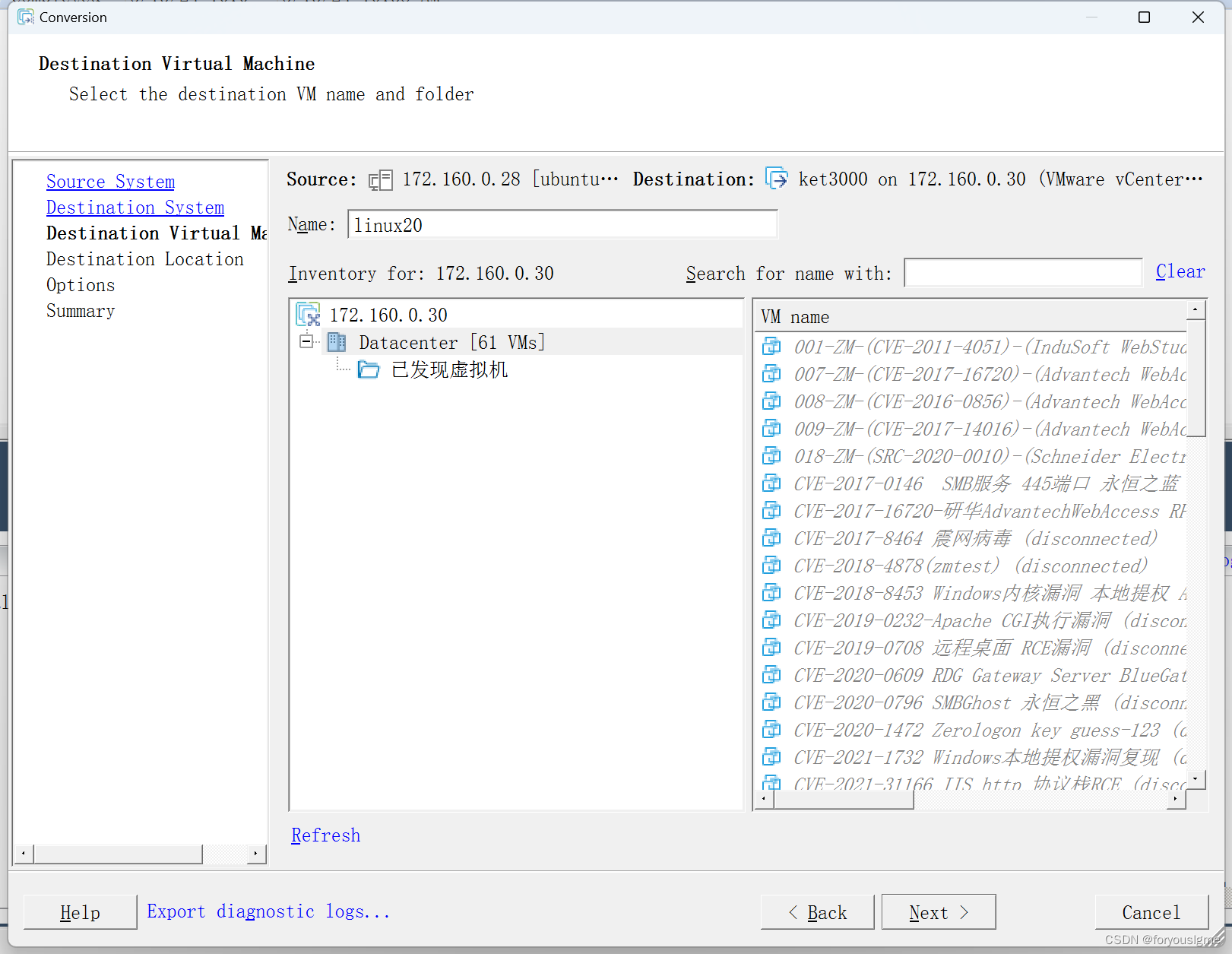Click the VM name column header
Viewport: 1232px width, 954px height.
[971, 317]
